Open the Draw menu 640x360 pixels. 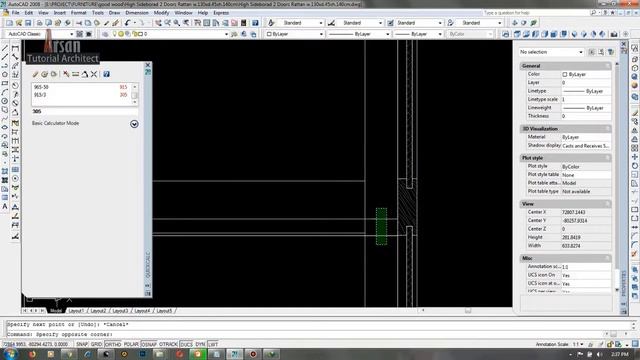click(114, 13)
